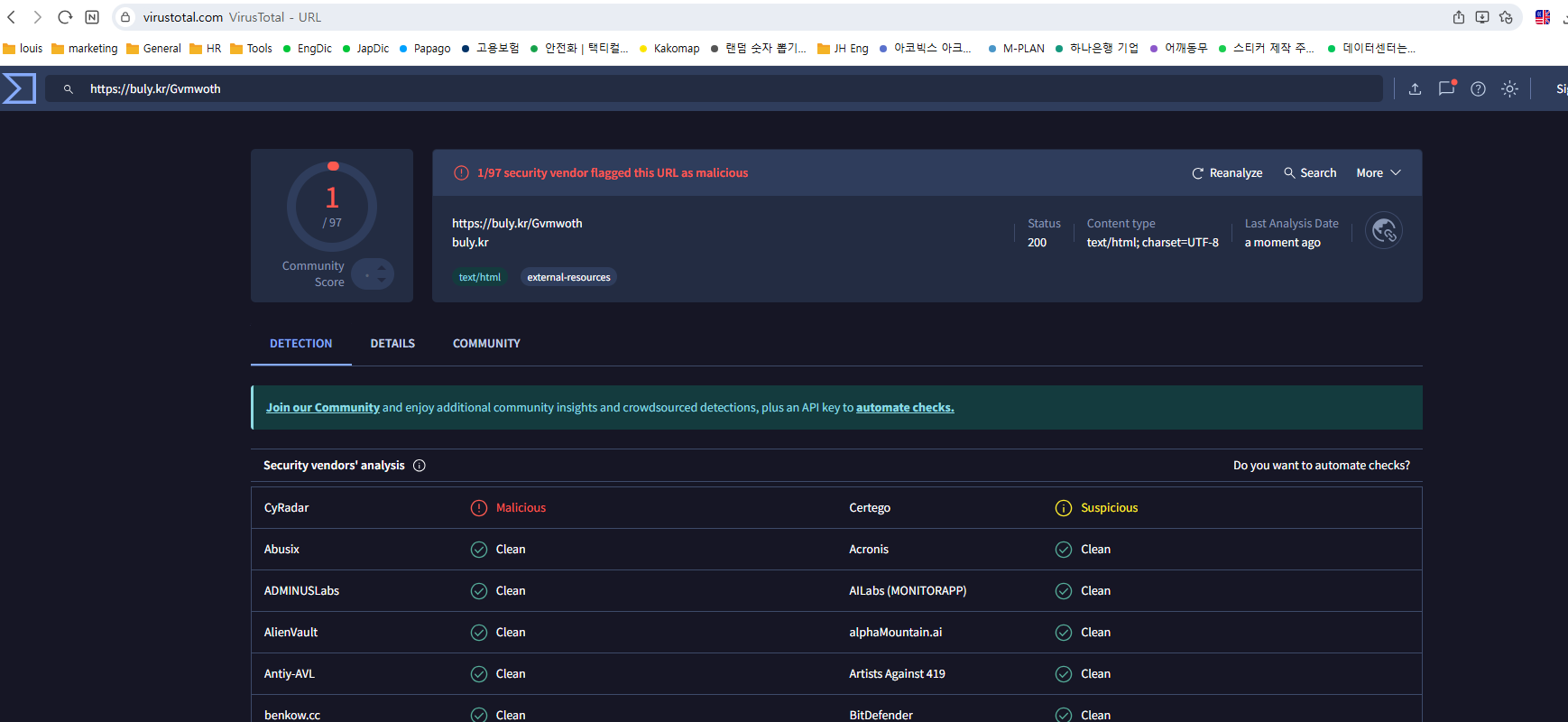Viewport: 1568px width, 722px height.
Task: Click the Malicious warning icon in CyRadar row
Action: click(x=479, y=508)
